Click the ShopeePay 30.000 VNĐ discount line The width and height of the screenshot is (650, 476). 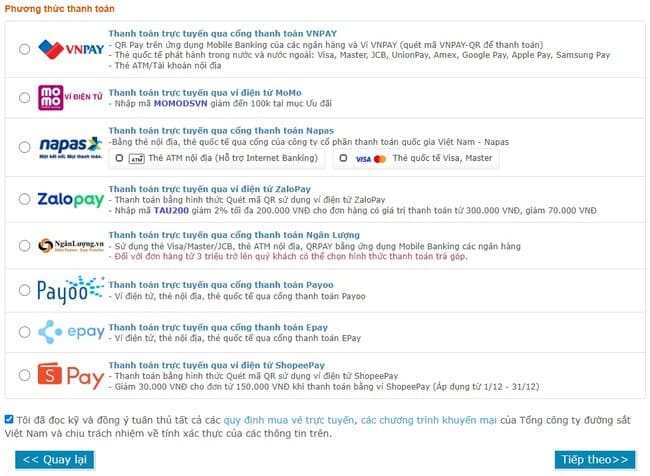click(x=324, y=387)
